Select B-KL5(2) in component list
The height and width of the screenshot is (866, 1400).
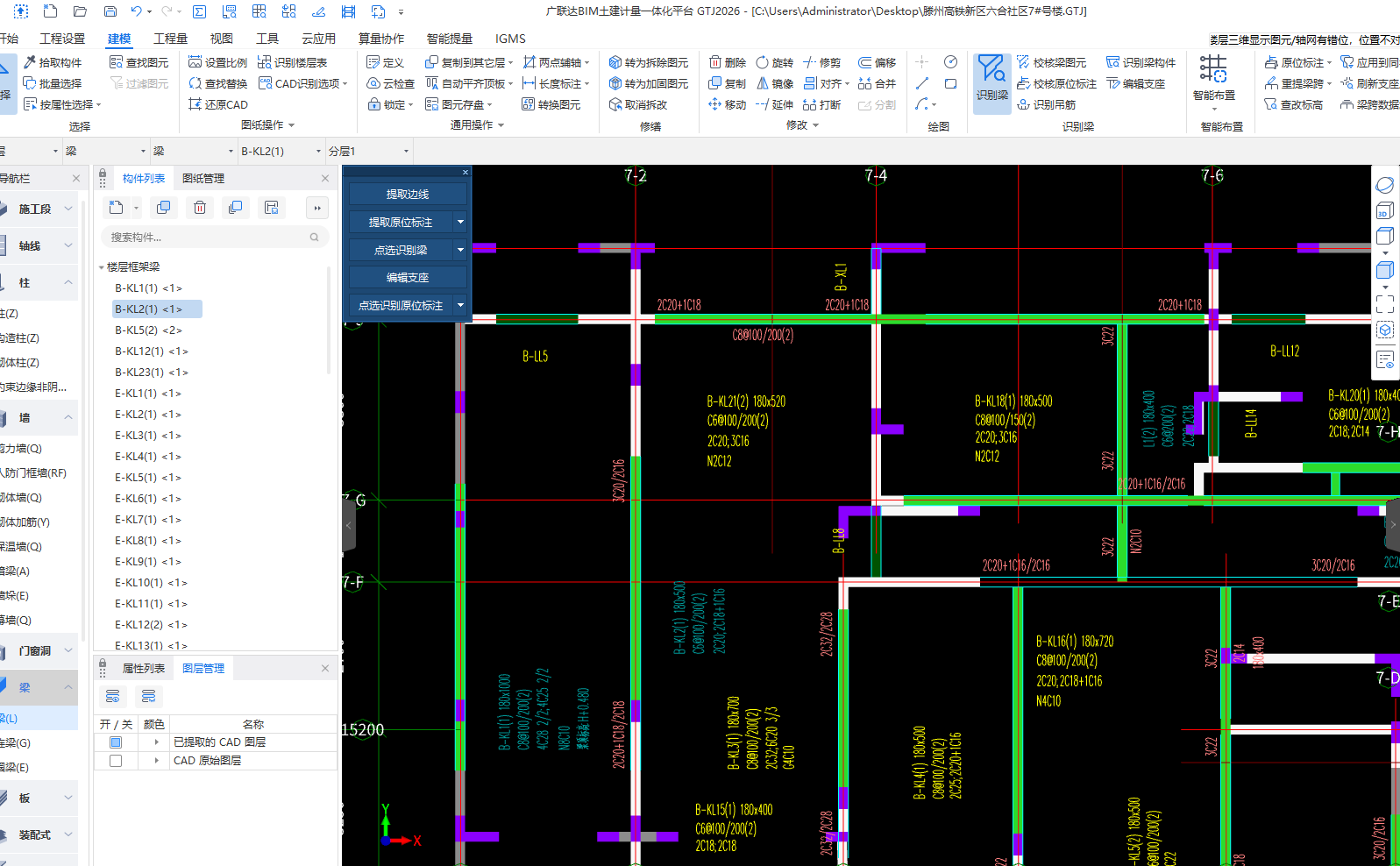(148, 330)
